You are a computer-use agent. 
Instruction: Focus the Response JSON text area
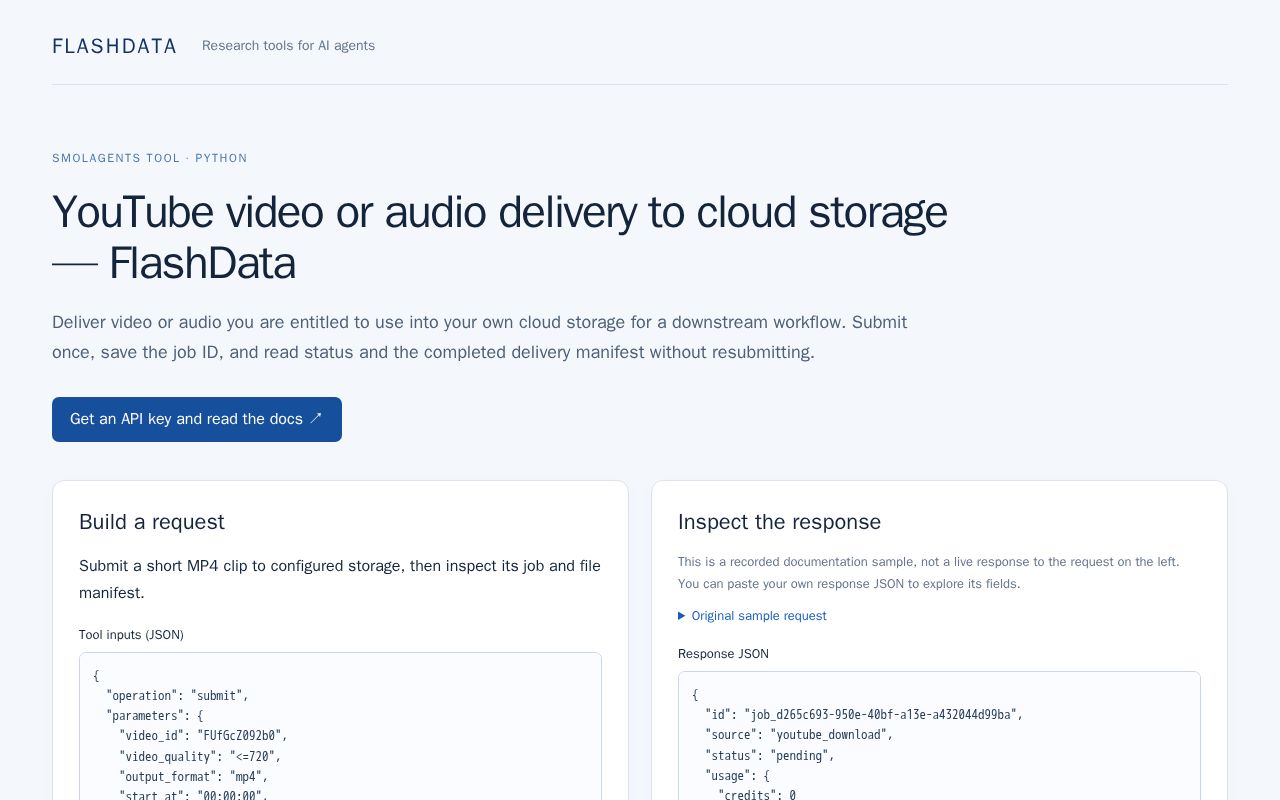click(939, 736)
